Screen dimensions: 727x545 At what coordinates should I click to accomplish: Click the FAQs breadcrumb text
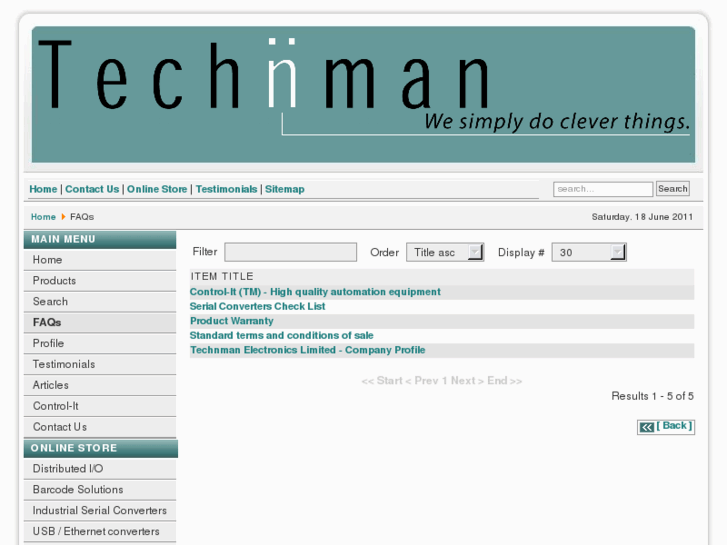(x=82, y=217)
